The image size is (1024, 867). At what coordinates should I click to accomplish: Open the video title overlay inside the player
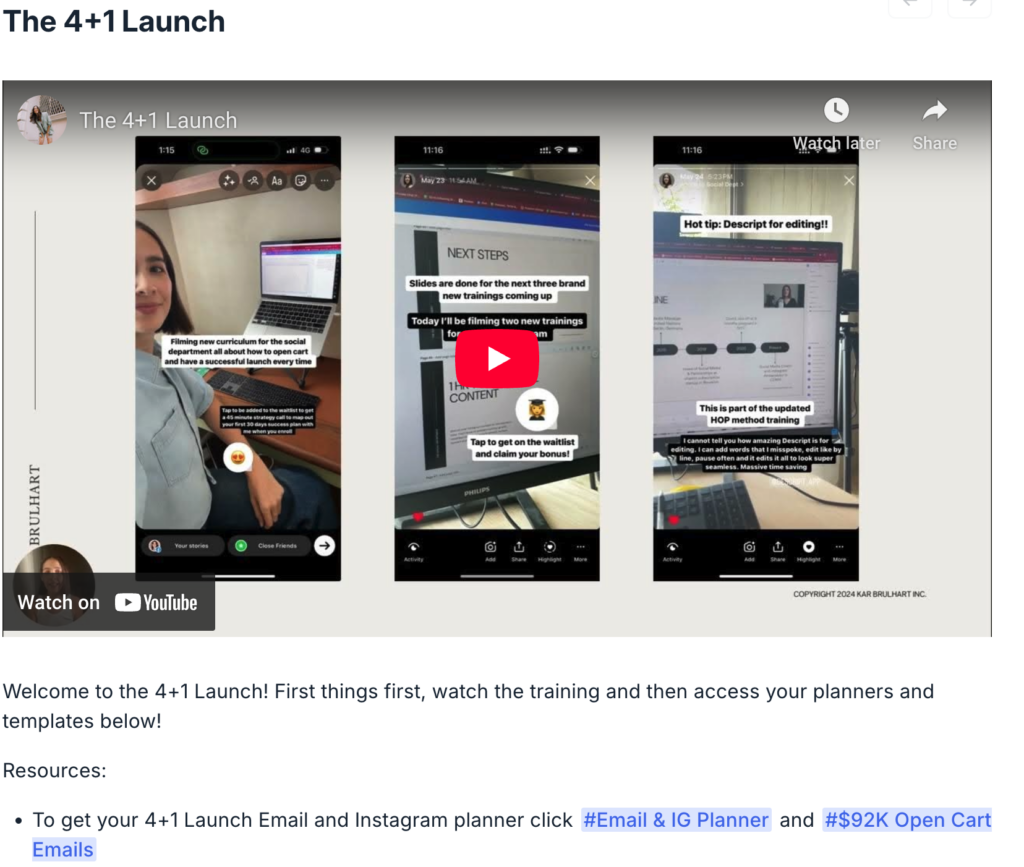point(158,120)
